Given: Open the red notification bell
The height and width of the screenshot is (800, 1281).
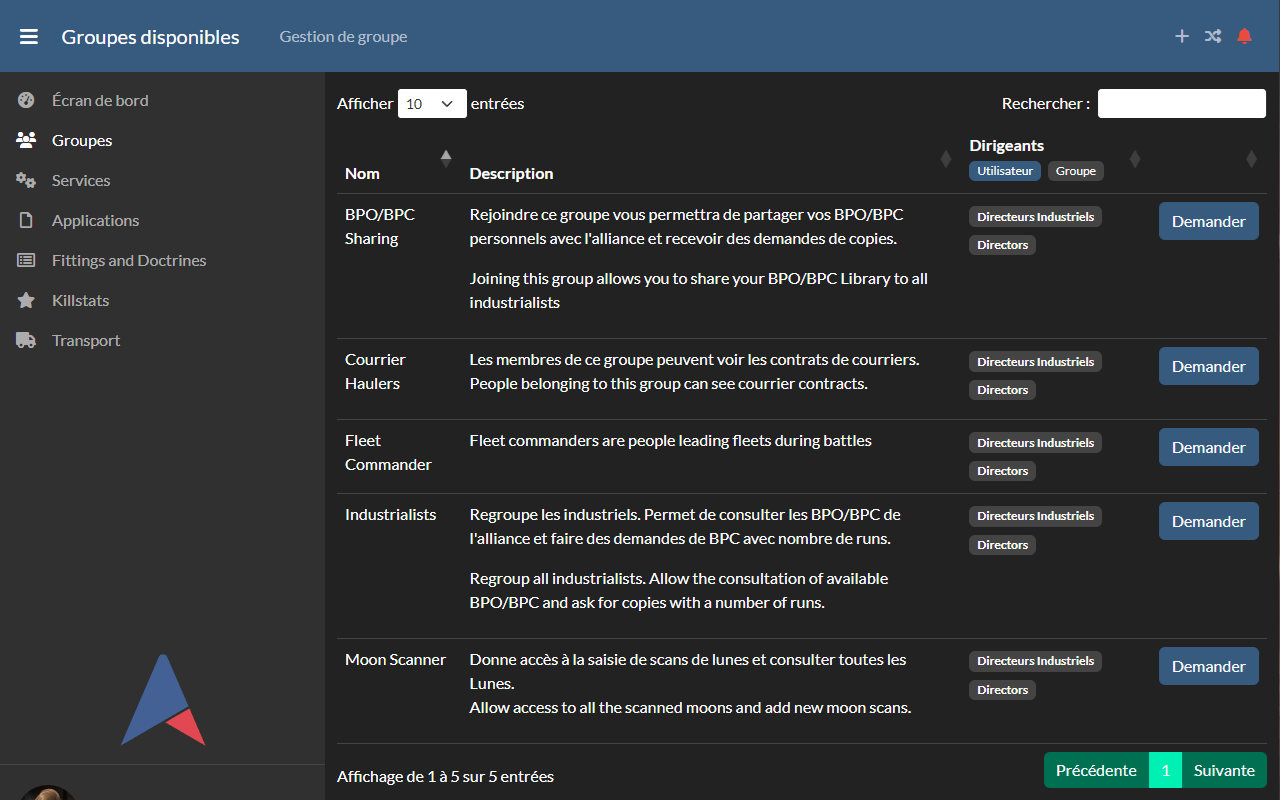Looking at the screenshot, I should (1244, 36).
